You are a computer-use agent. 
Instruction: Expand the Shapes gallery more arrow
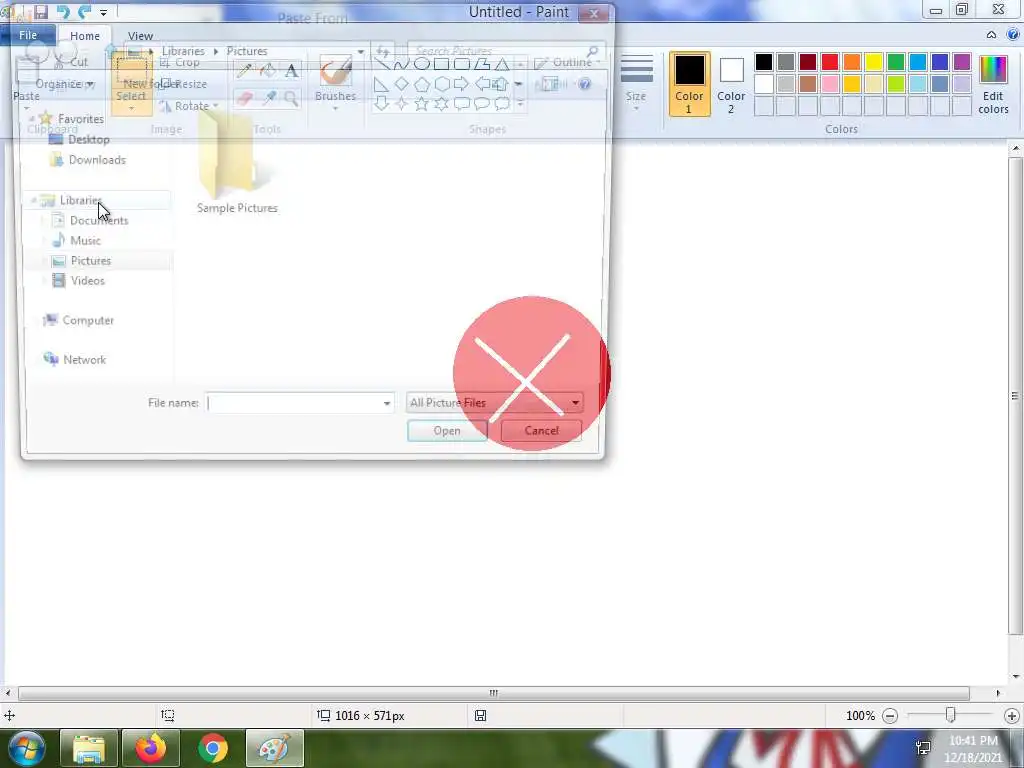[520, 104]
